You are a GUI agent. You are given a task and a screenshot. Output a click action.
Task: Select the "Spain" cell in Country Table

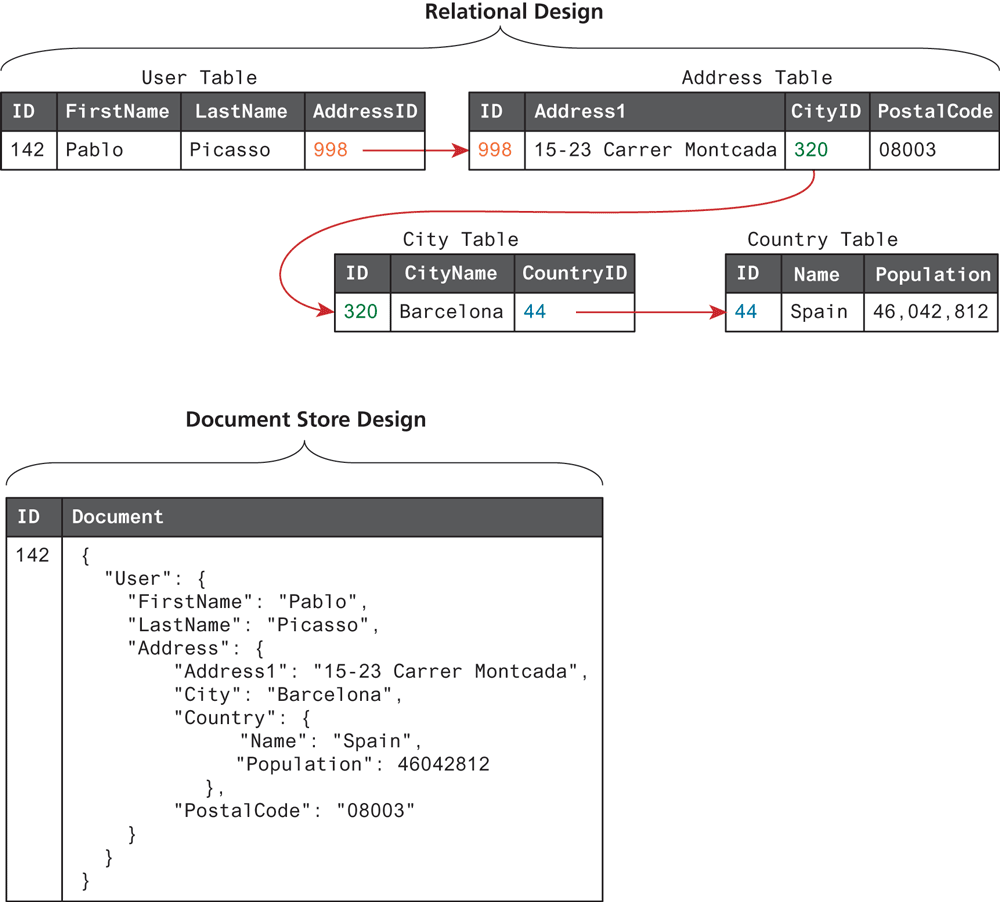click(x=819, y=312)
